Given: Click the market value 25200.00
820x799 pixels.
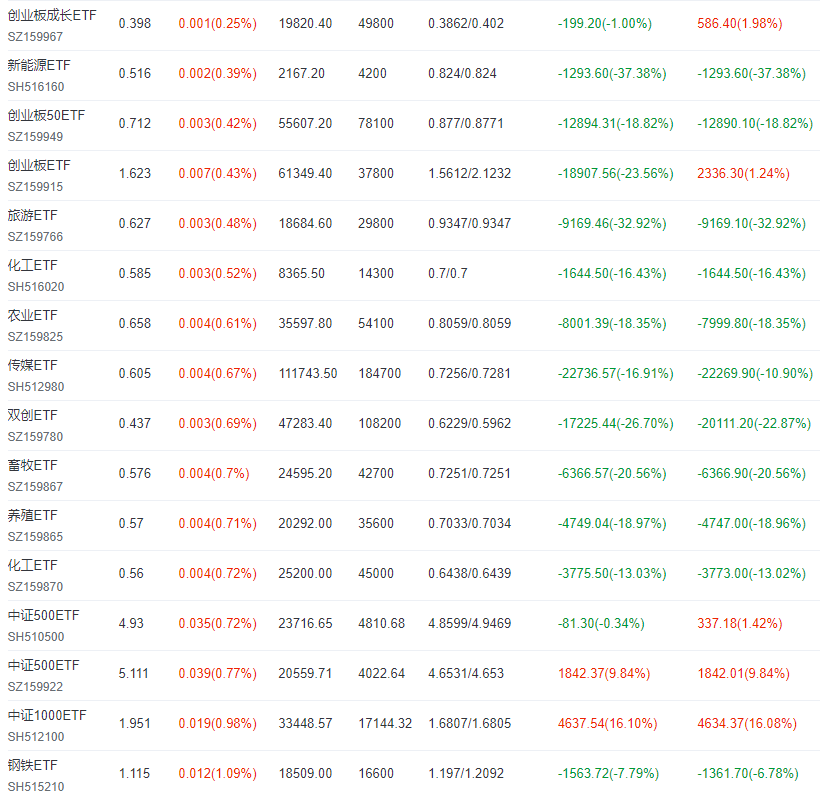Looking at the screenshot, I should click(305, 574).
